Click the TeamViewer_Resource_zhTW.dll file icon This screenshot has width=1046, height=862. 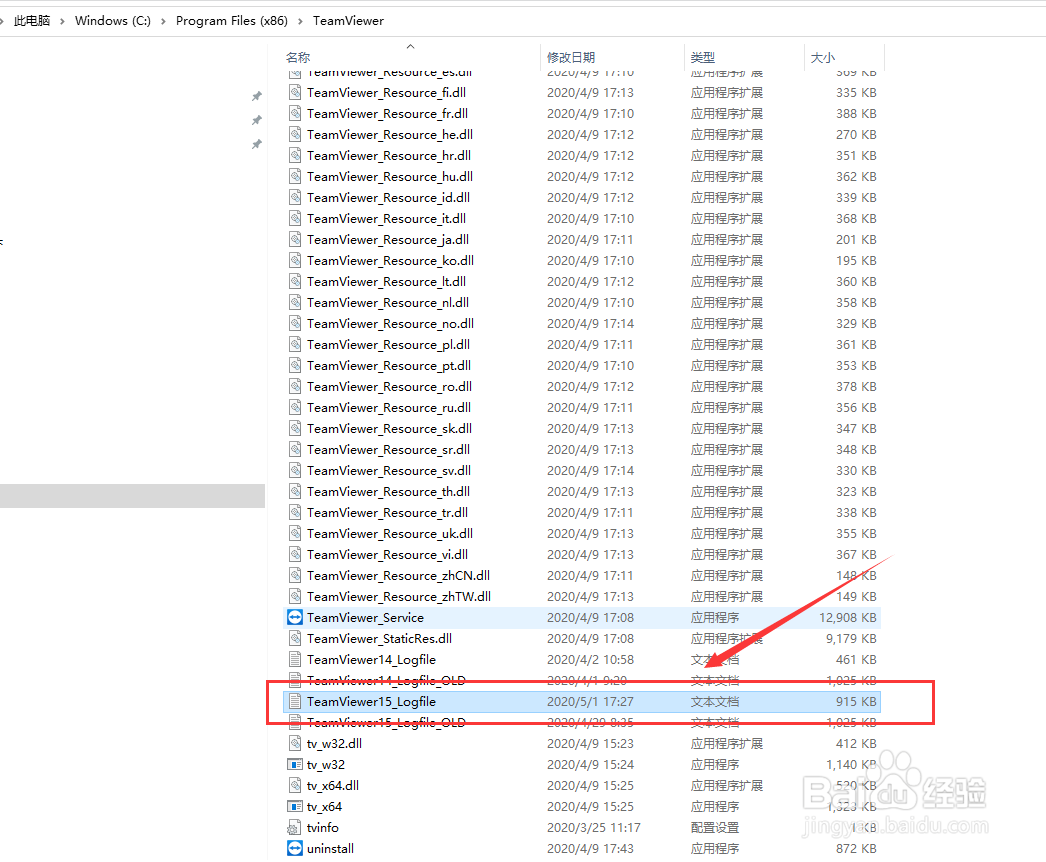pos(294,596)
